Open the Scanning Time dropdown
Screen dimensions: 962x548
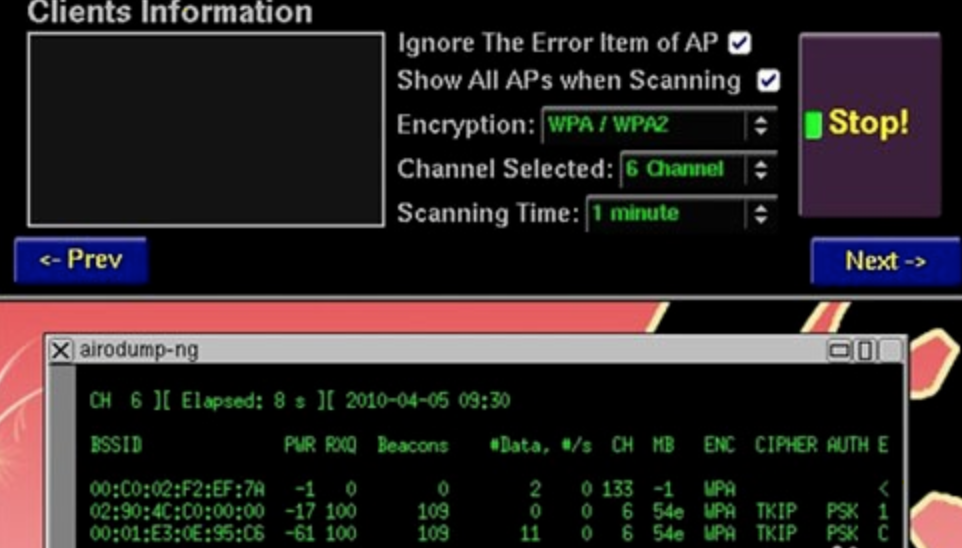[682, 213]
